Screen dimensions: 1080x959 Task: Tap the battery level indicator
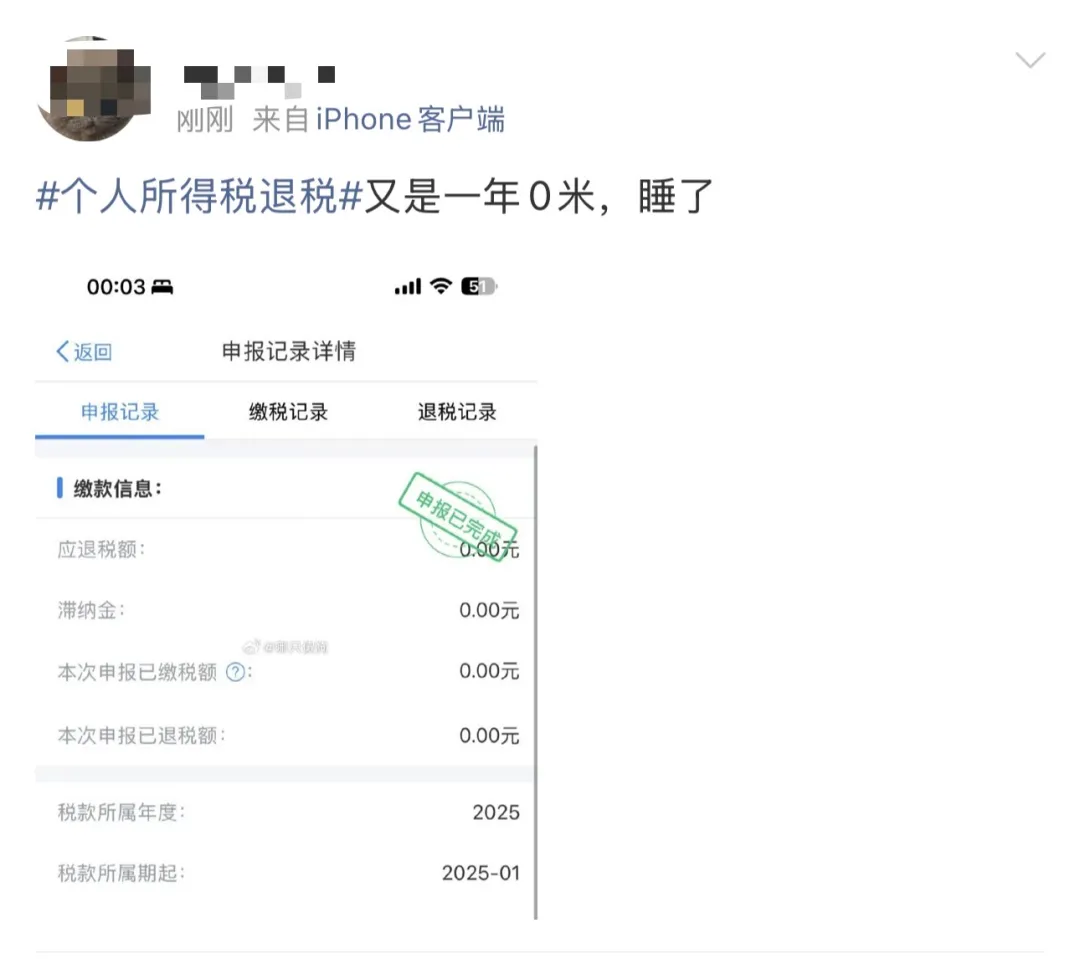[479, 286]
